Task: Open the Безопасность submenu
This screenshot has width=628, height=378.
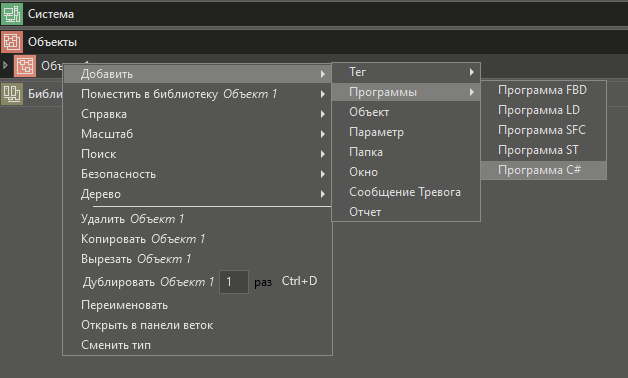Action: click(197, 174)
